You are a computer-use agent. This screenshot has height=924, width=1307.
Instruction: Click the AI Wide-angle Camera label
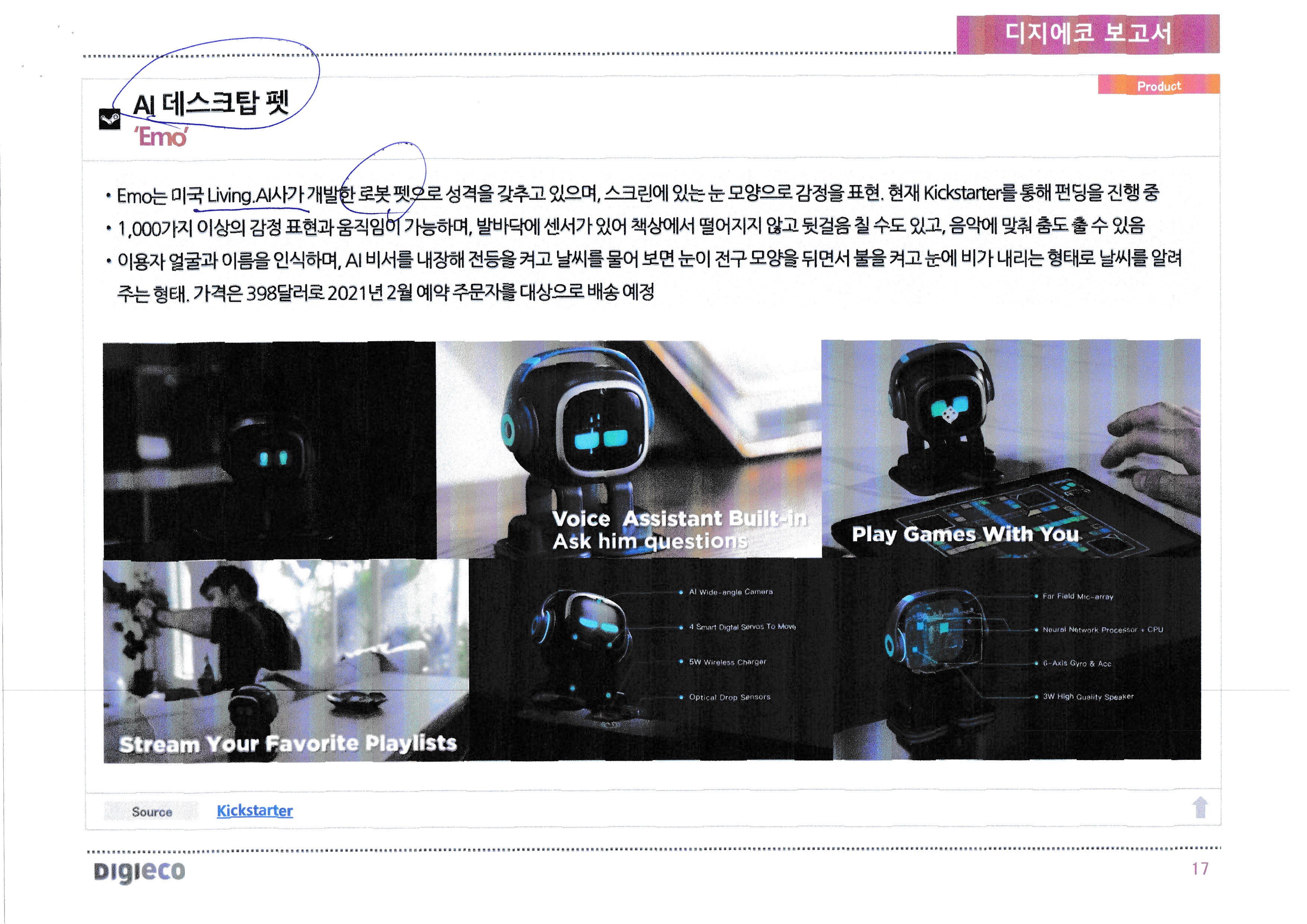click(x=730, y=592)
